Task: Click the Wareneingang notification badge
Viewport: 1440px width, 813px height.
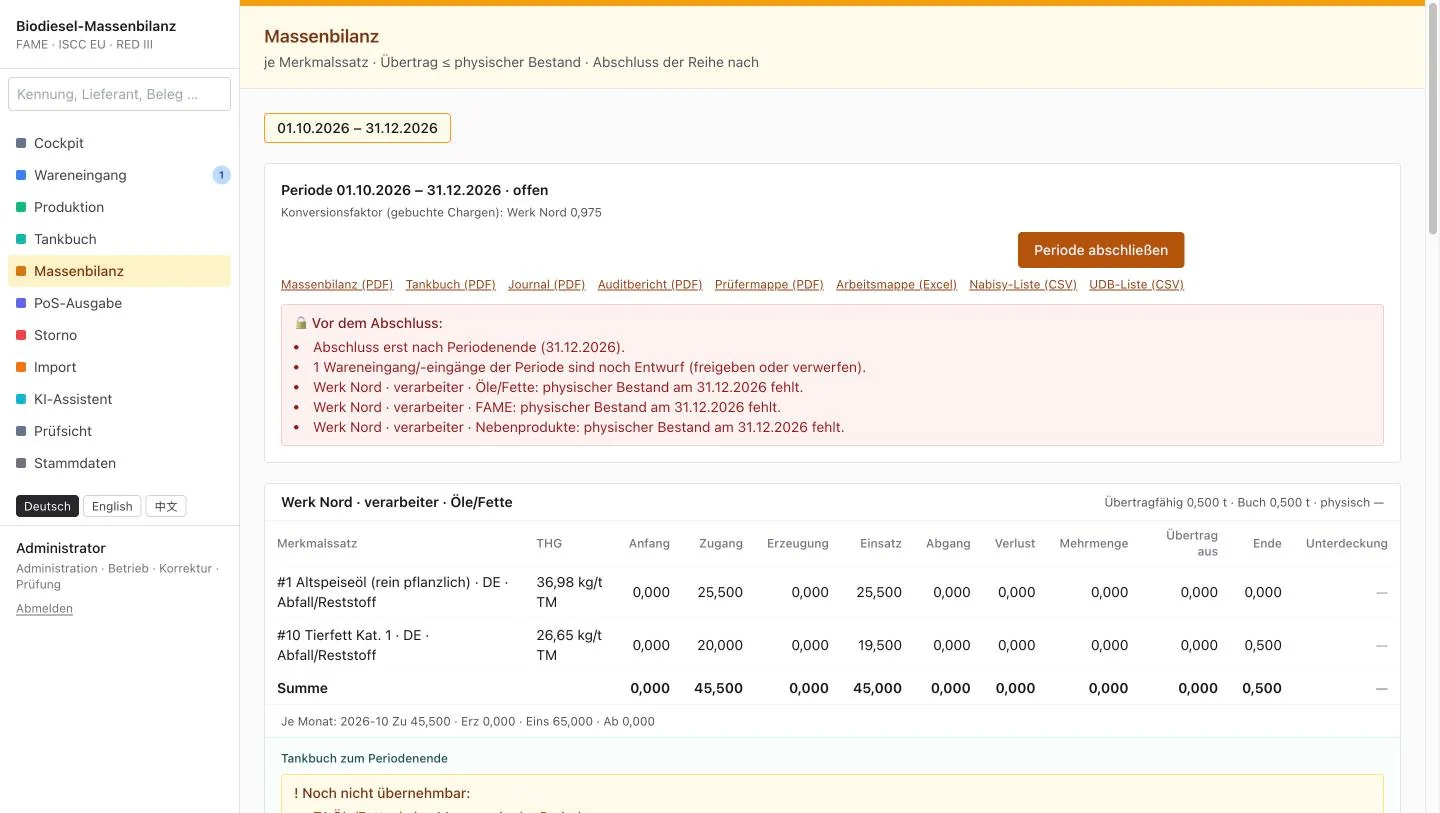Action: pyautogui.click(x=221, y=175)
